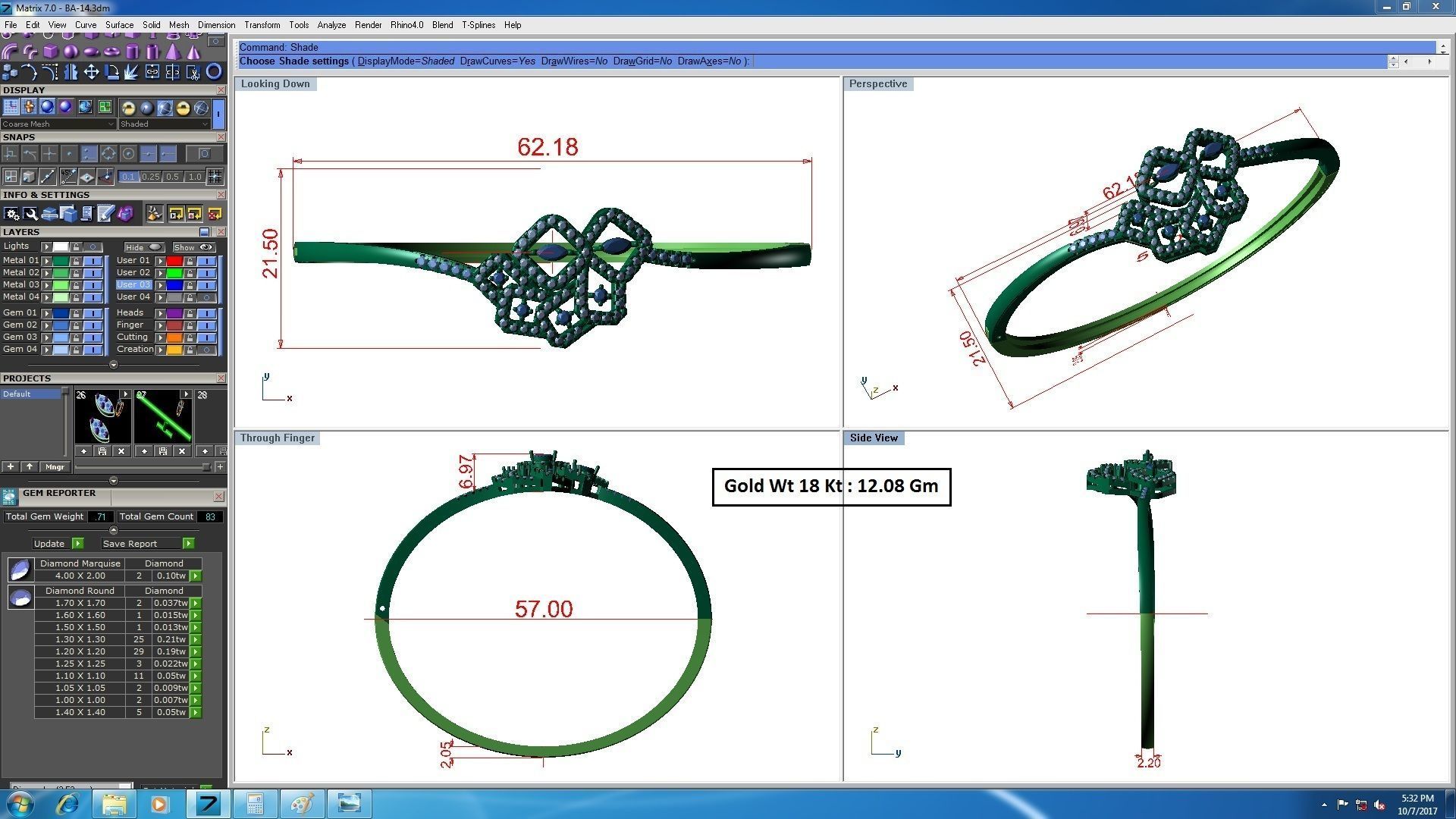Viewport: 1456px width, 819px height.
Task: Select the purple sphere solid tool
Action: [71, 52]
